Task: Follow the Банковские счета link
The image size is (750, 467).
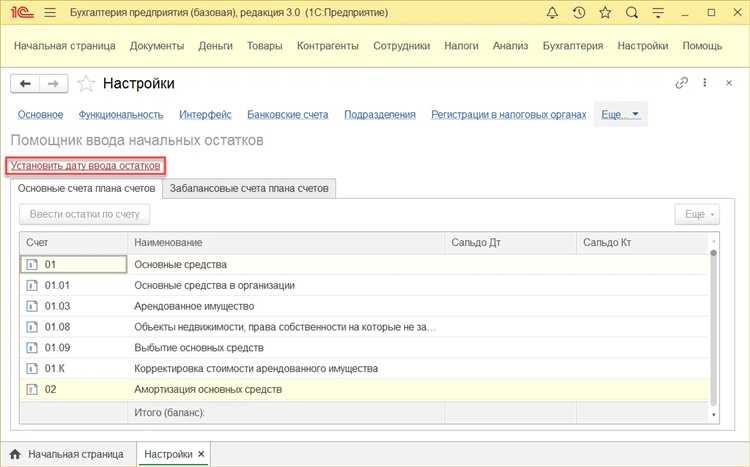Action: click(x=287, y=115)
